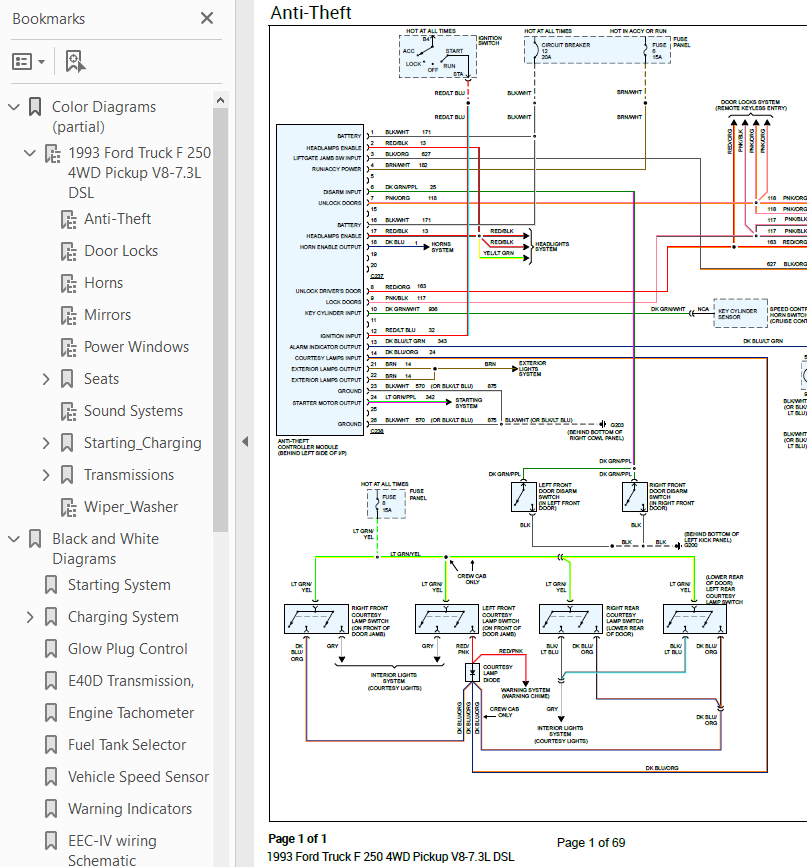Open the Door Locks bookmark

tap(121, 251)
